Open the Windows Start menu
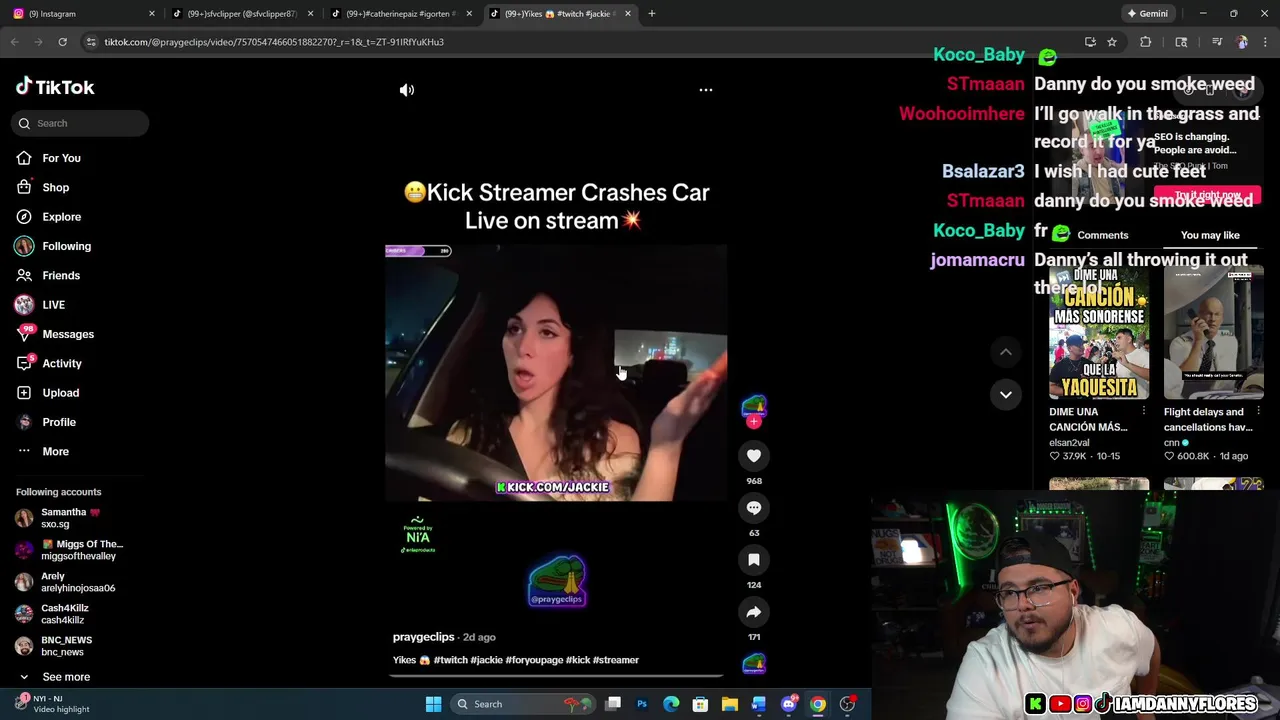 point(433,704)
